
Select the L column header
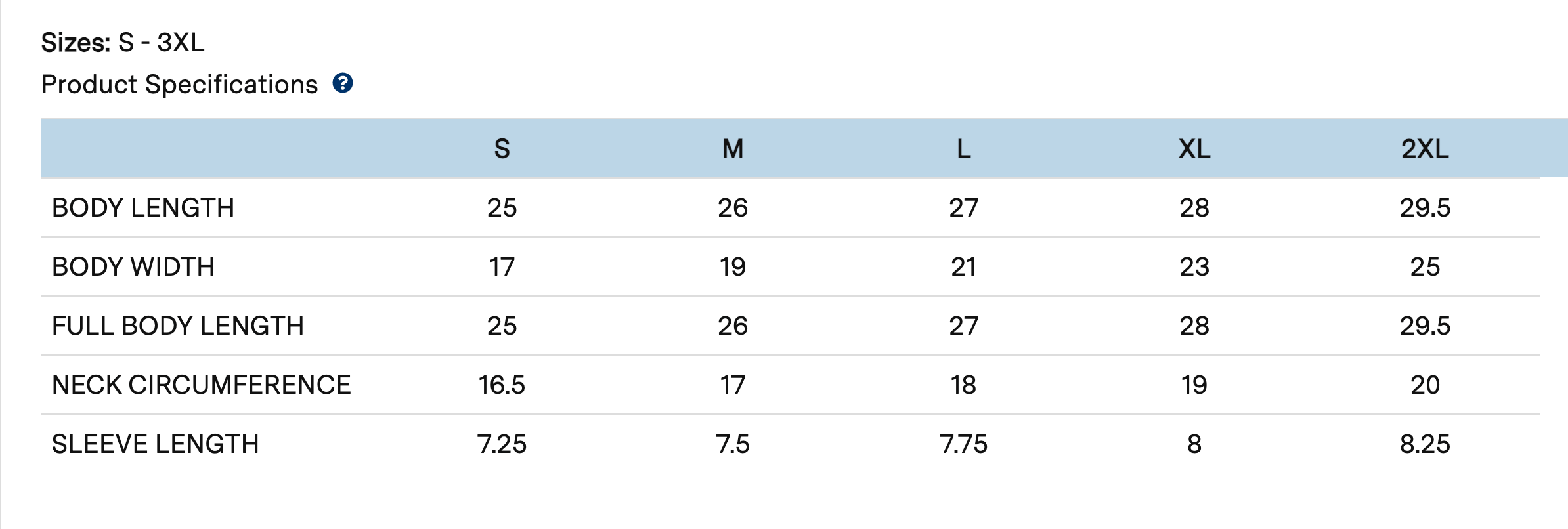pyautogui.click(x=963, y=149)
